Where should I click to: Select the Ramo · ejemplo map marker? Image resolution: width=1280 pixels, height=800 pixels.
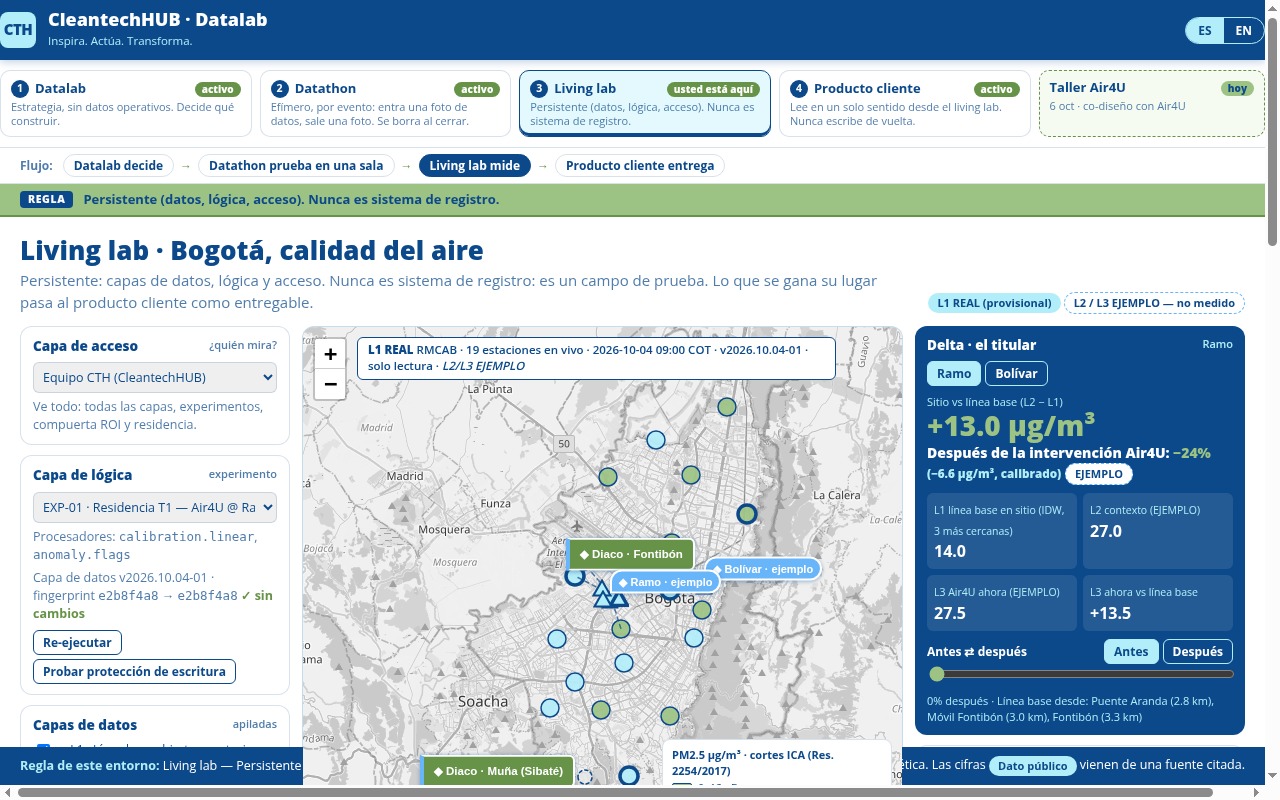[665, 582]
